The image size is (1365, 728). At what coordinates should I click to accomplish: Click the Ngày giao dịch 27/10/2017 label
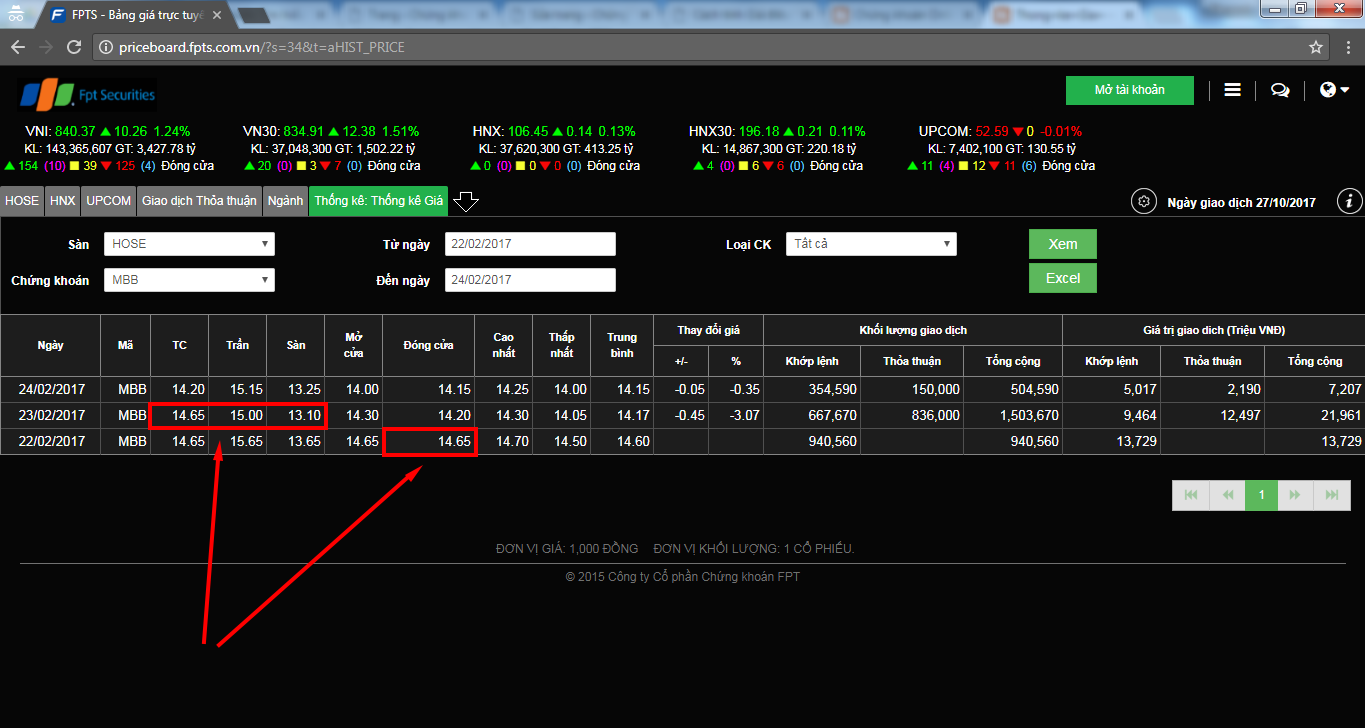[1241, 202]
